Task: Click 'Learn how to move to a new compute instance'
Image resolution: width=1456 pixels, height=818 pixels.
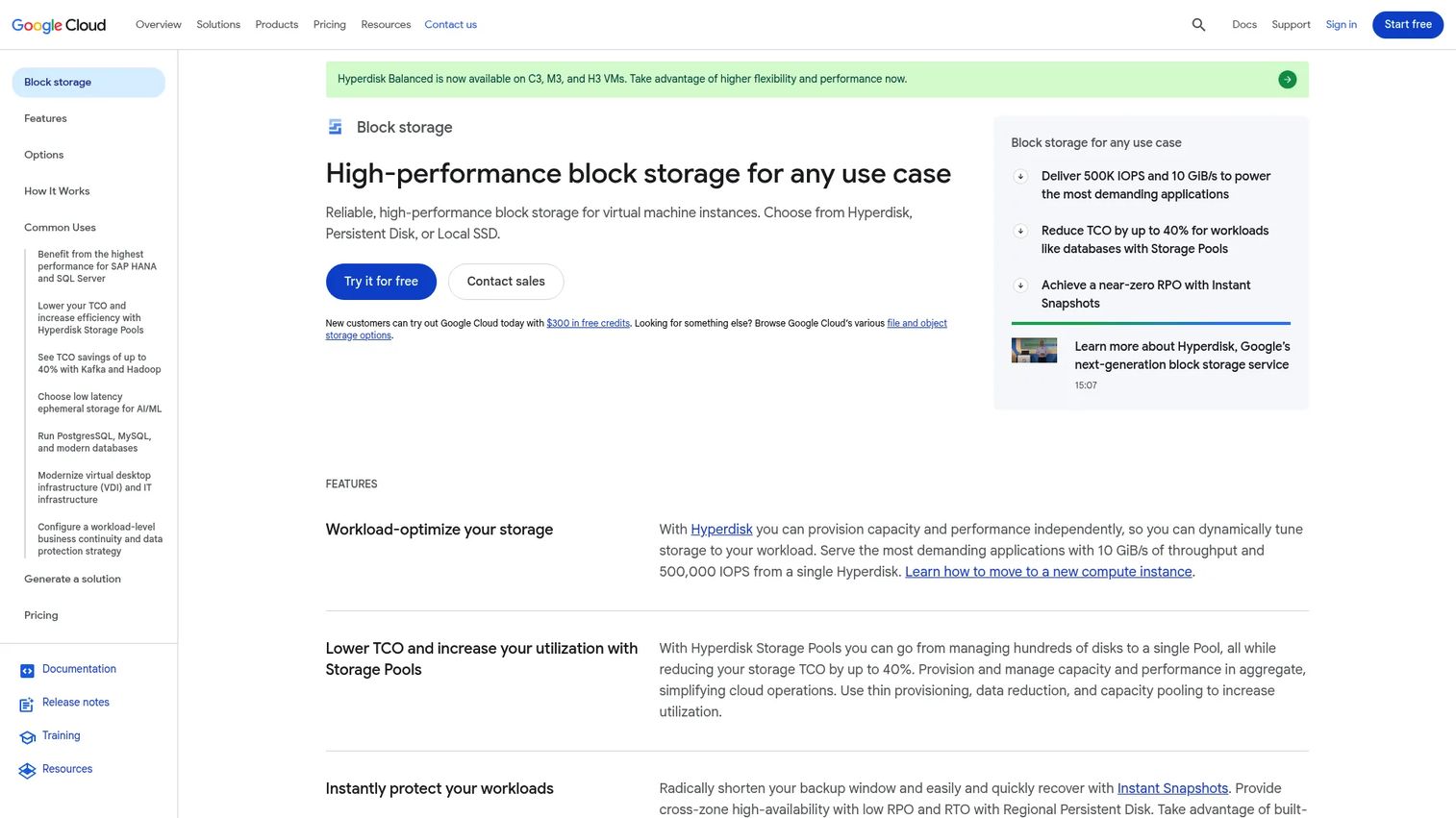Action: (1048, 572)
